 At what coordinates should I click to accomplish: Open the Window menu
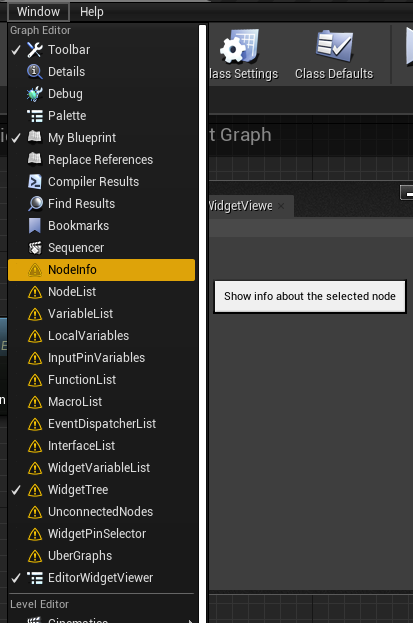pyautogui.click(x=38, y=12)
